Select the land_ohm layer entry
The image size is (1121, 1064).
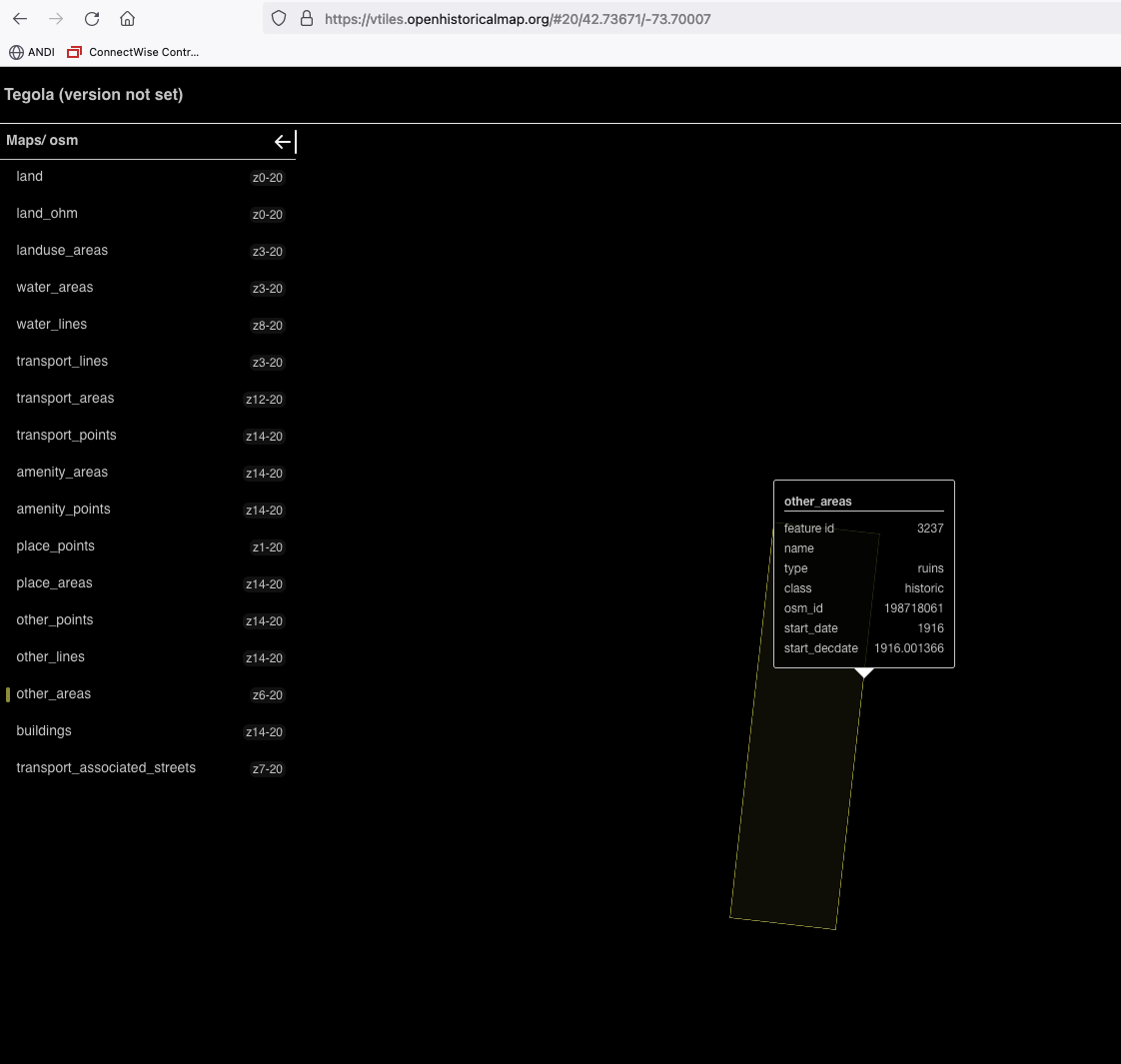46,213
